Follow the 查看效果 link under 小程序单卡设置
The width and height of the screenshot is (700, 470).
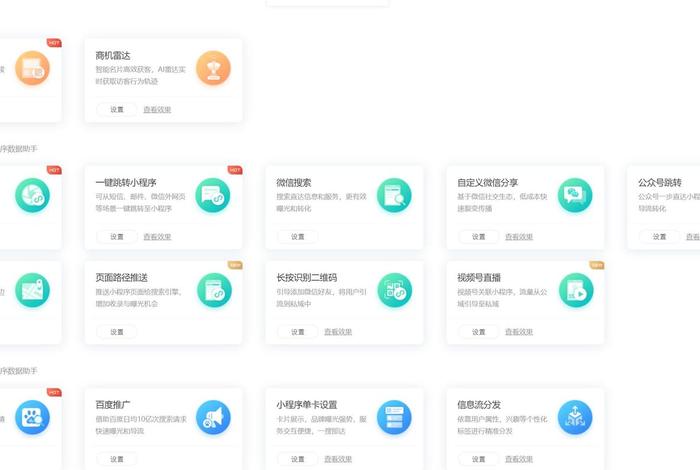point(338,459)
